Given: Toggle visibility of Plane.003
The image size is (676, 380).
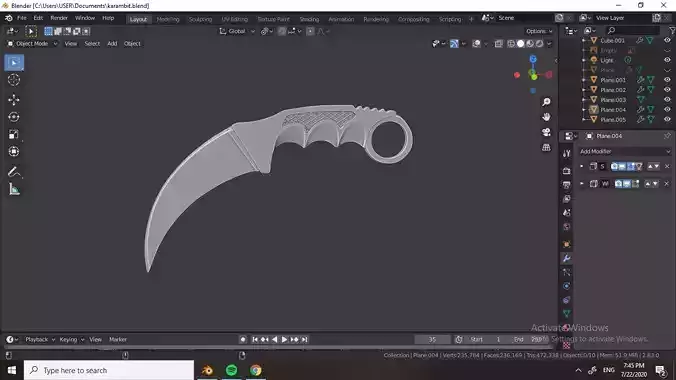Looking at the screenshot, I should click(667, 100).
